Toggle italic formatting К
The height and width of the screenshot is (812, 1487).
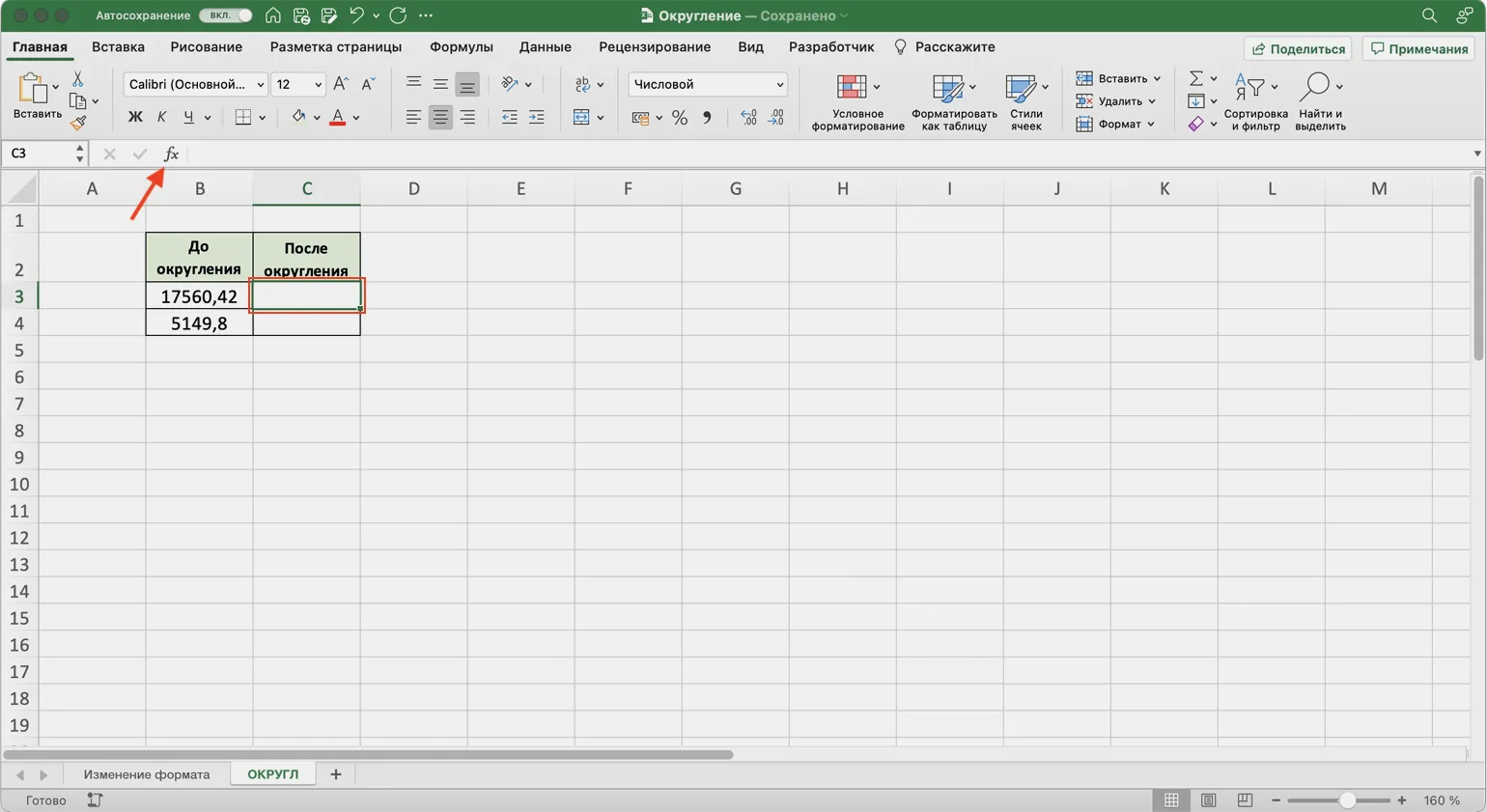click(x=161, y=118)
